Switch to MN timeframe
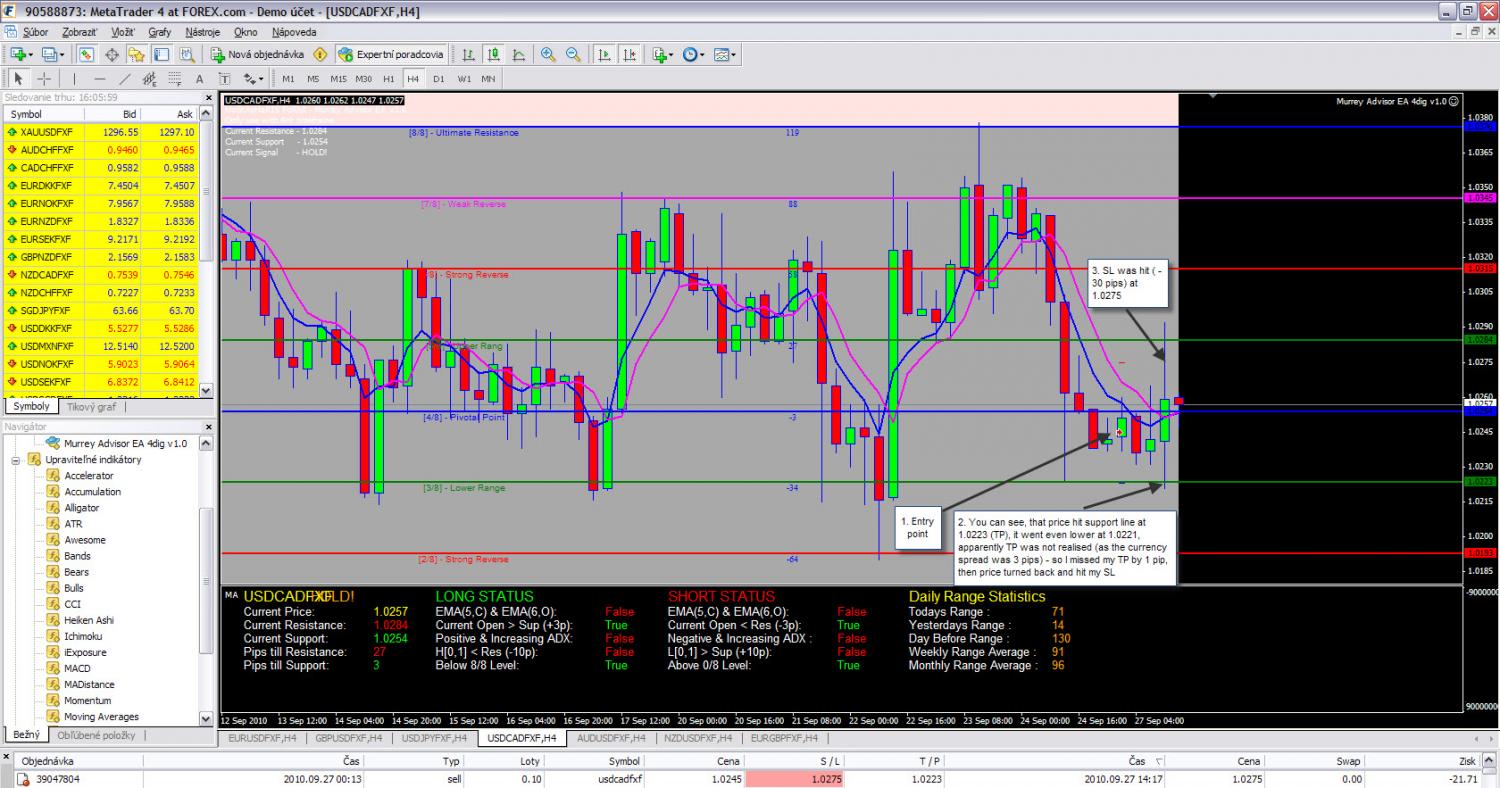 tap(488, 78)
